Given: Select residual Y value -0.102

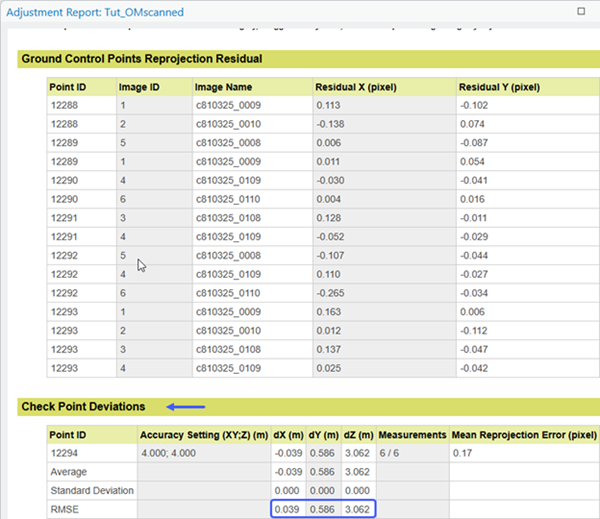Looking at the screenshot, I should click(474, 105).
